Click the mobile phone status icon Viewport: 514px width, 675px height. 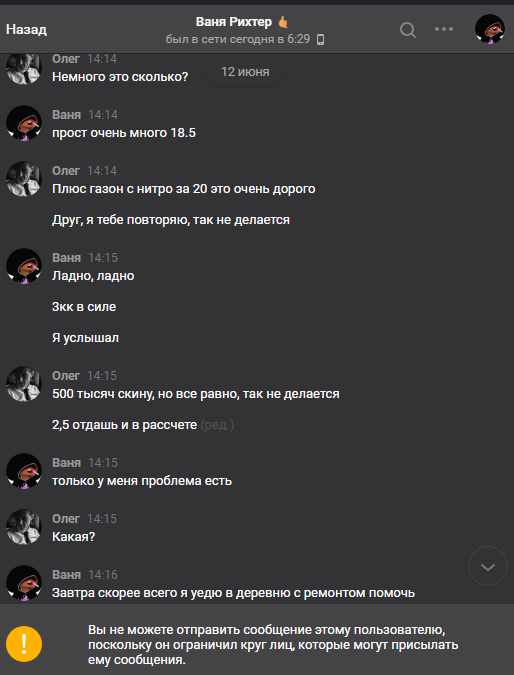tap(320, 40)
